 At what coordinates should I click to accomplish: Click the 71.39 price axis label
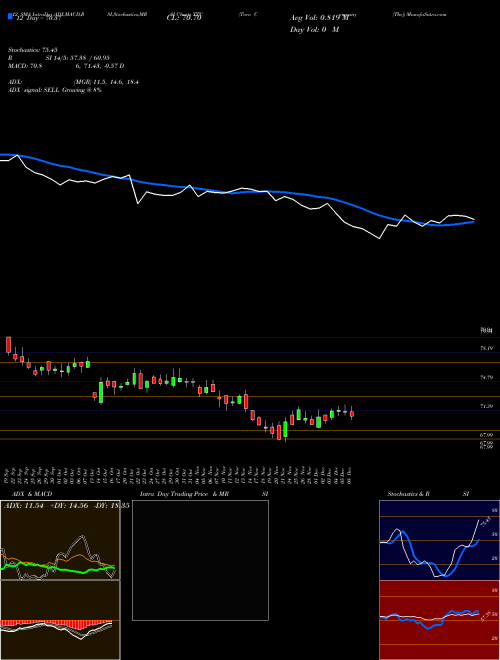[487, 406]
